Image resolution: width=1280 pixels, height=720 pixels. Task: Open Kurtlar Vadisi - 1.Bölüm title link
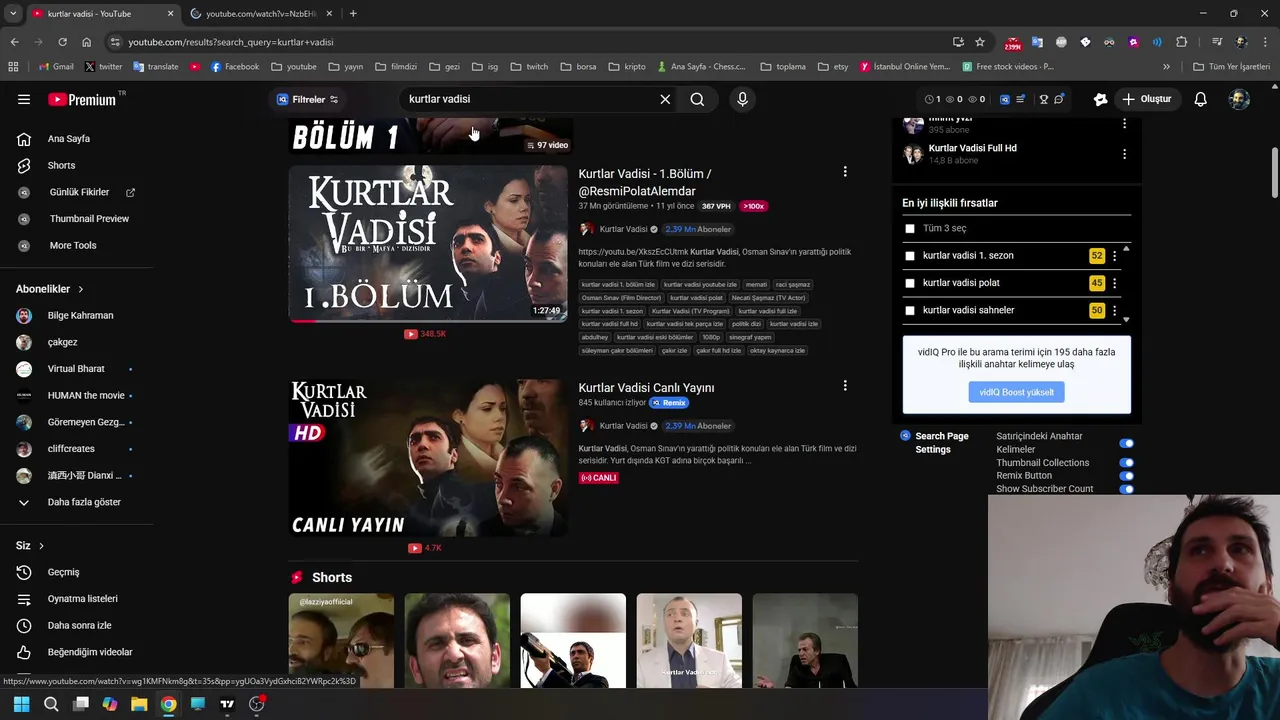(x=645, y=182)
